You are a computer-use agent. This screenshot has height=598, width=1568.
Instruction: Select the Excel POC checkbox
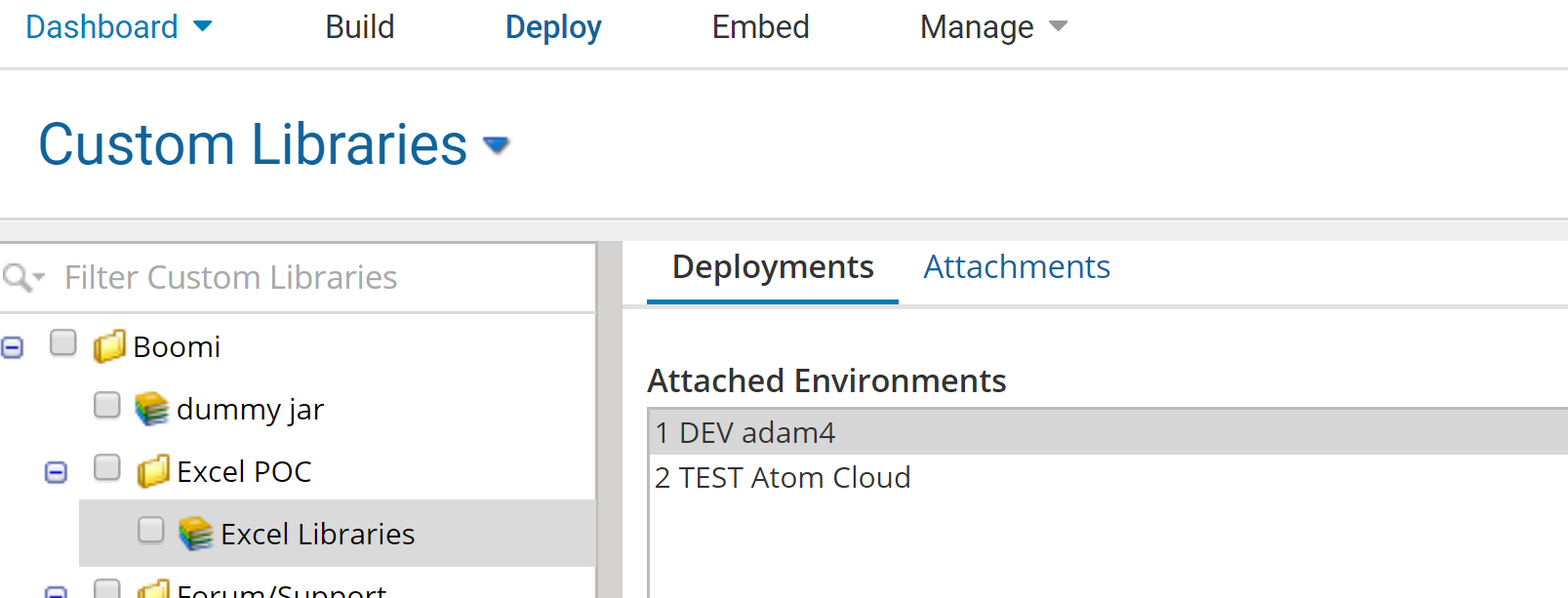[107, 468]
